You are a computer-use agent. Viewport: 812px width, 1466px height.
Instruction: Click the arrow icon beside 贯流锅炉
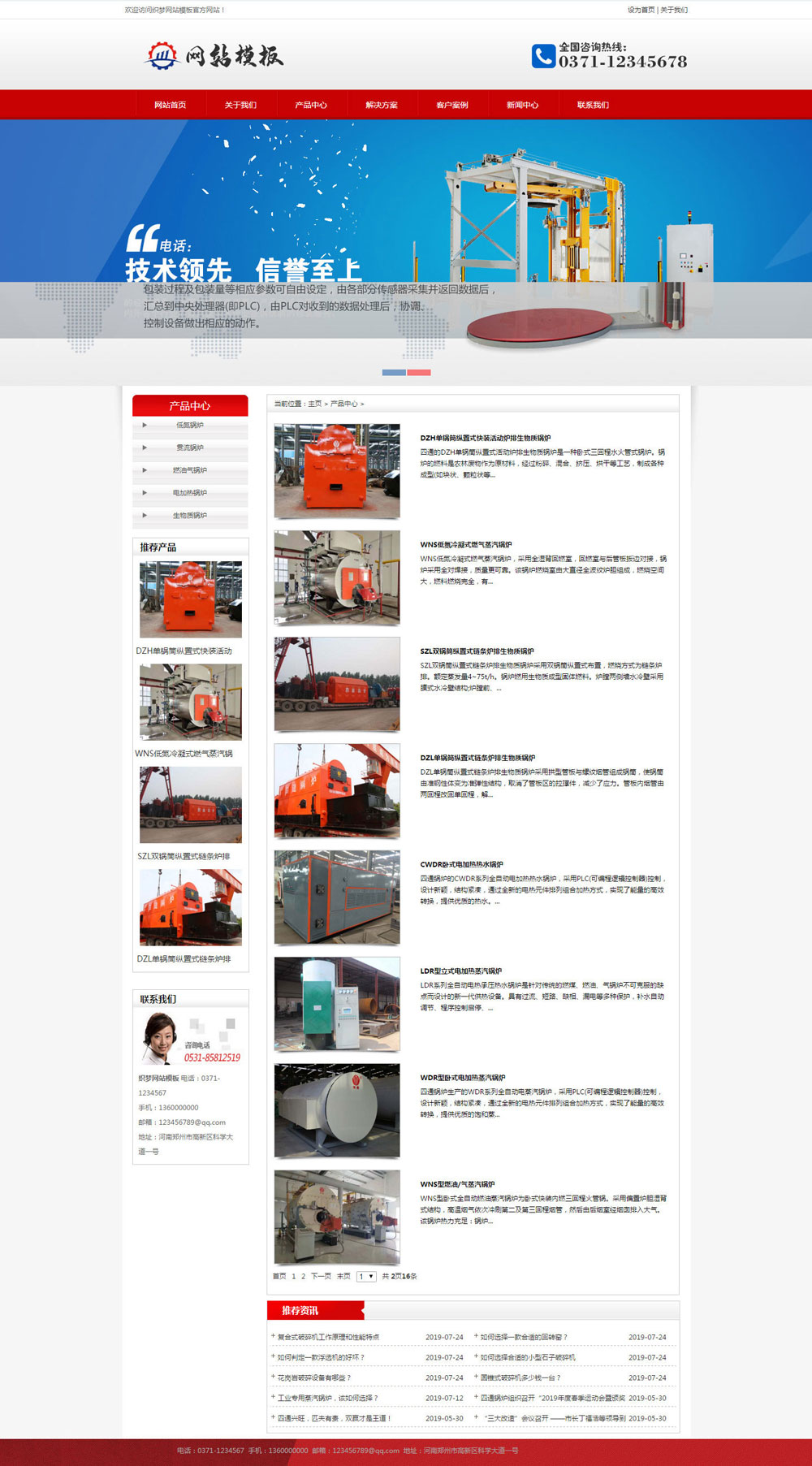145,448
